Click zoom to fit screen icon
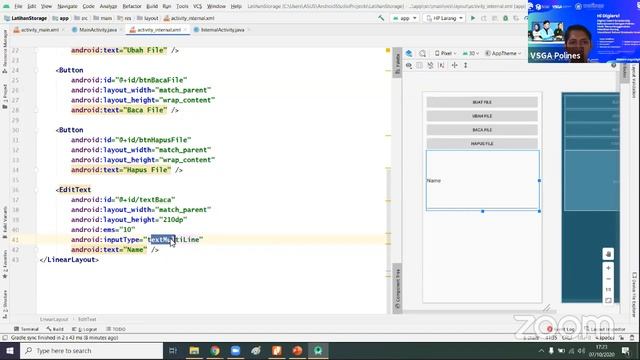This screenshot has width=640, height=360. tap(608, 300)
